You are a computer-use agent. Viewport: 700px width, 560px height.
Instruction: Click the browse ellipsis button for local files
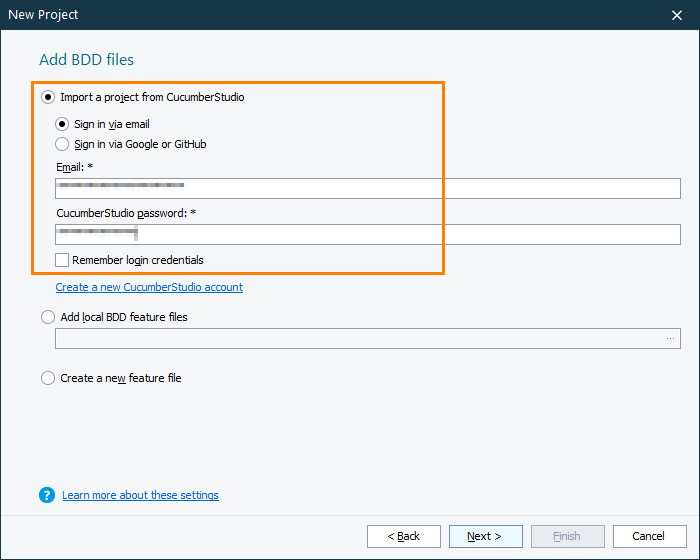(x=670, y=339)
